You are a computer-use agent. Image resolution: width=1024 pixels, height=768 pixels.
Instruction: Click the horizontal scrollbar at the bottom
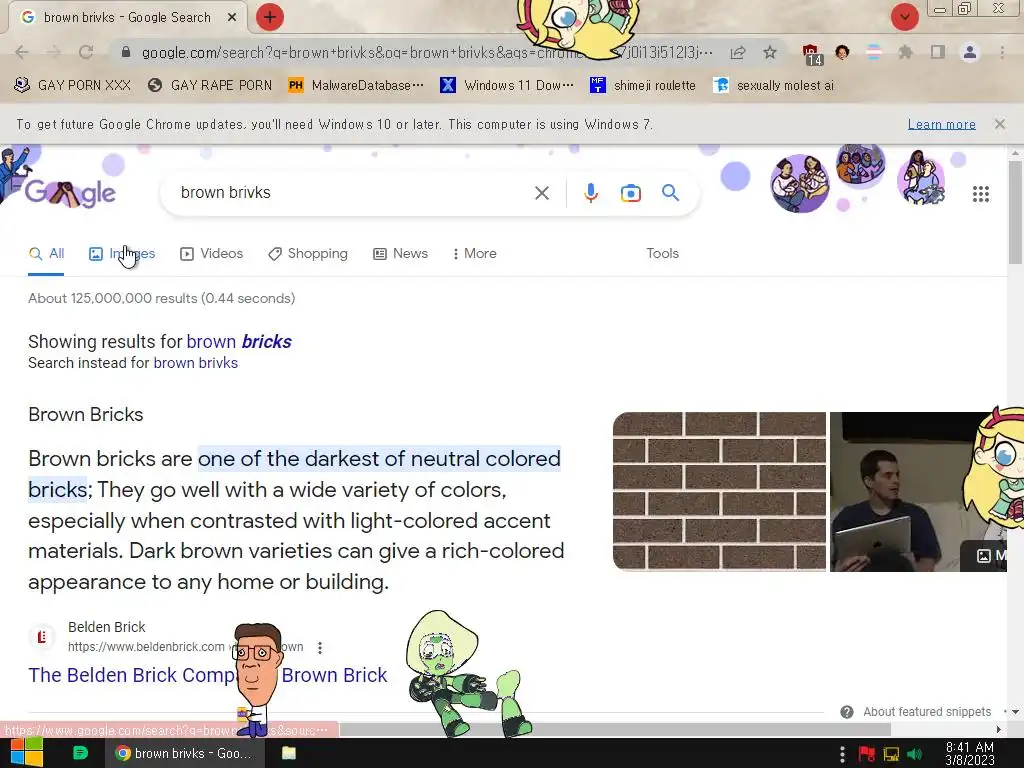click(x=615, y=729)
